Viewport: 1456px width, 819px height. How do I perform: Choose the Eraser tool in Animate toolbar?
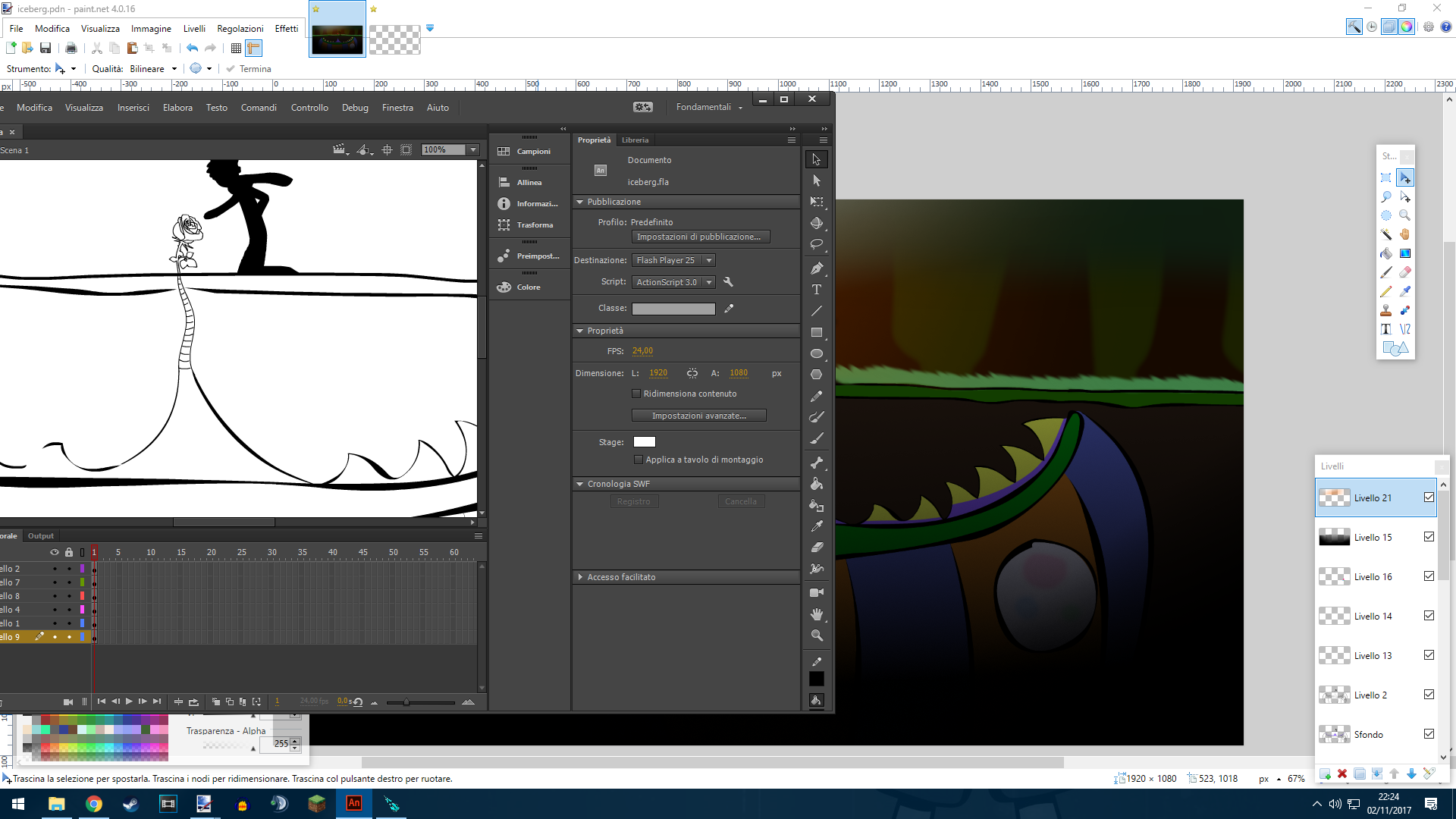coord(817,547)
